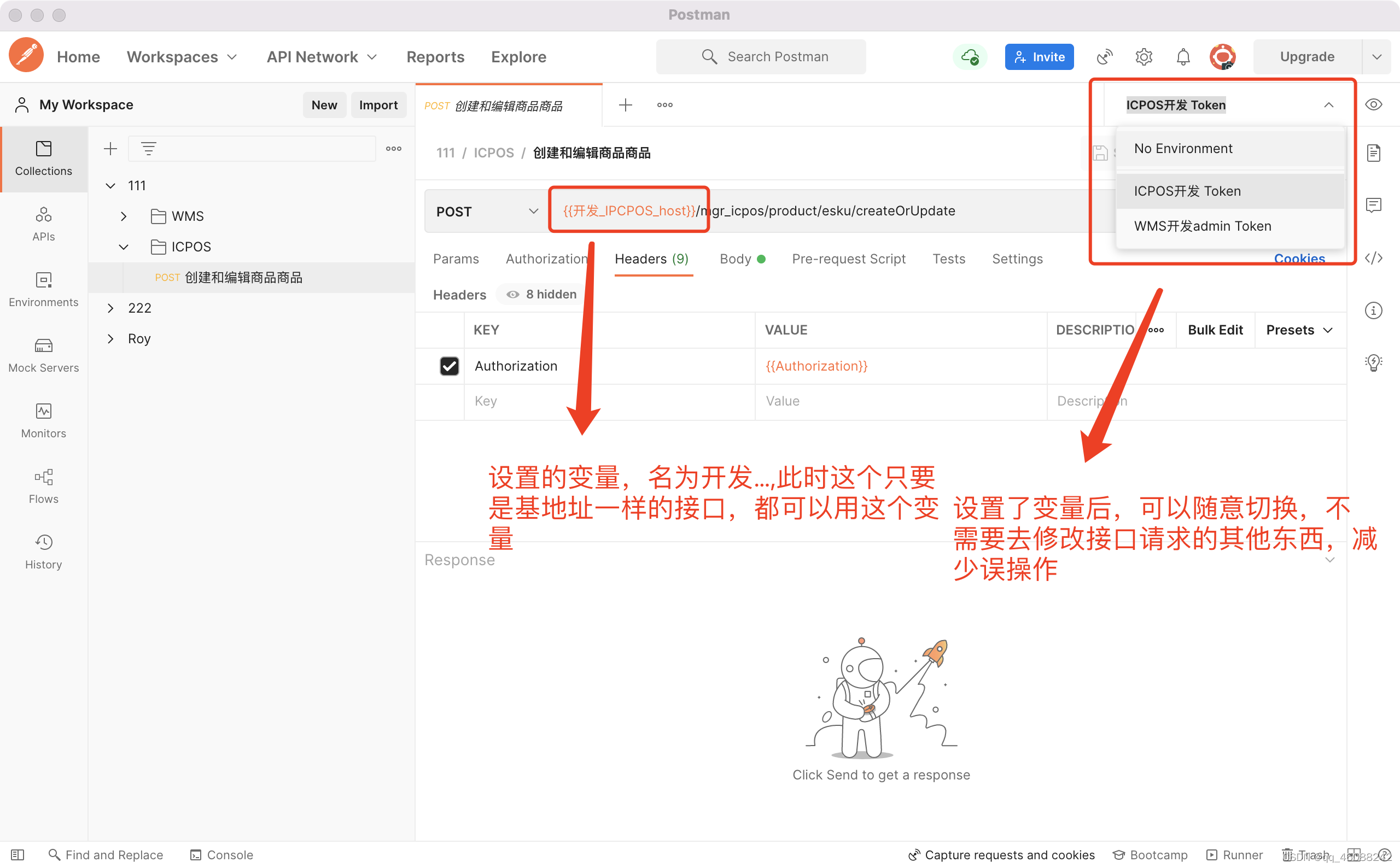Open the Flows sidebar panel
The image size is (1400, 868).
[x=44, y=486]
